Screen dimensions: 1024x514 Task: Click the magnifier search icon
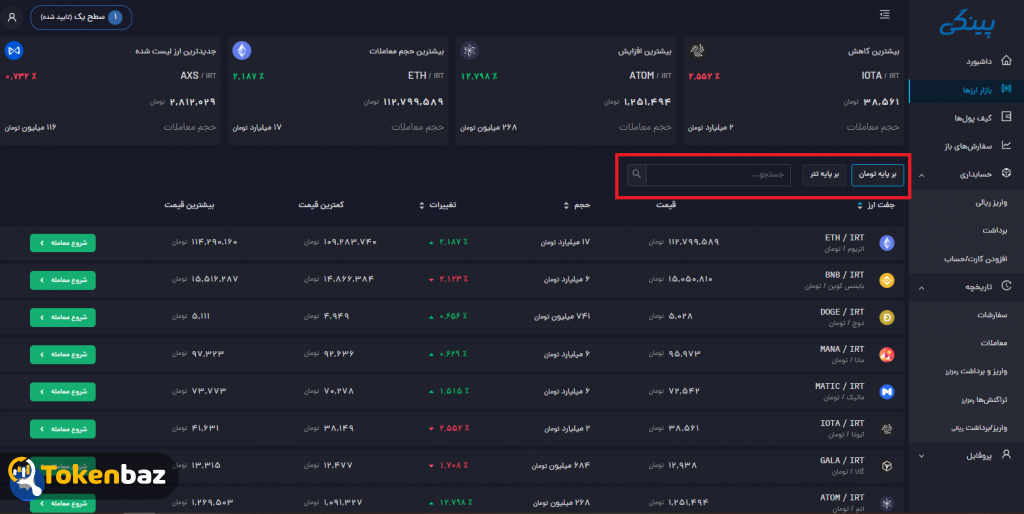637,174
